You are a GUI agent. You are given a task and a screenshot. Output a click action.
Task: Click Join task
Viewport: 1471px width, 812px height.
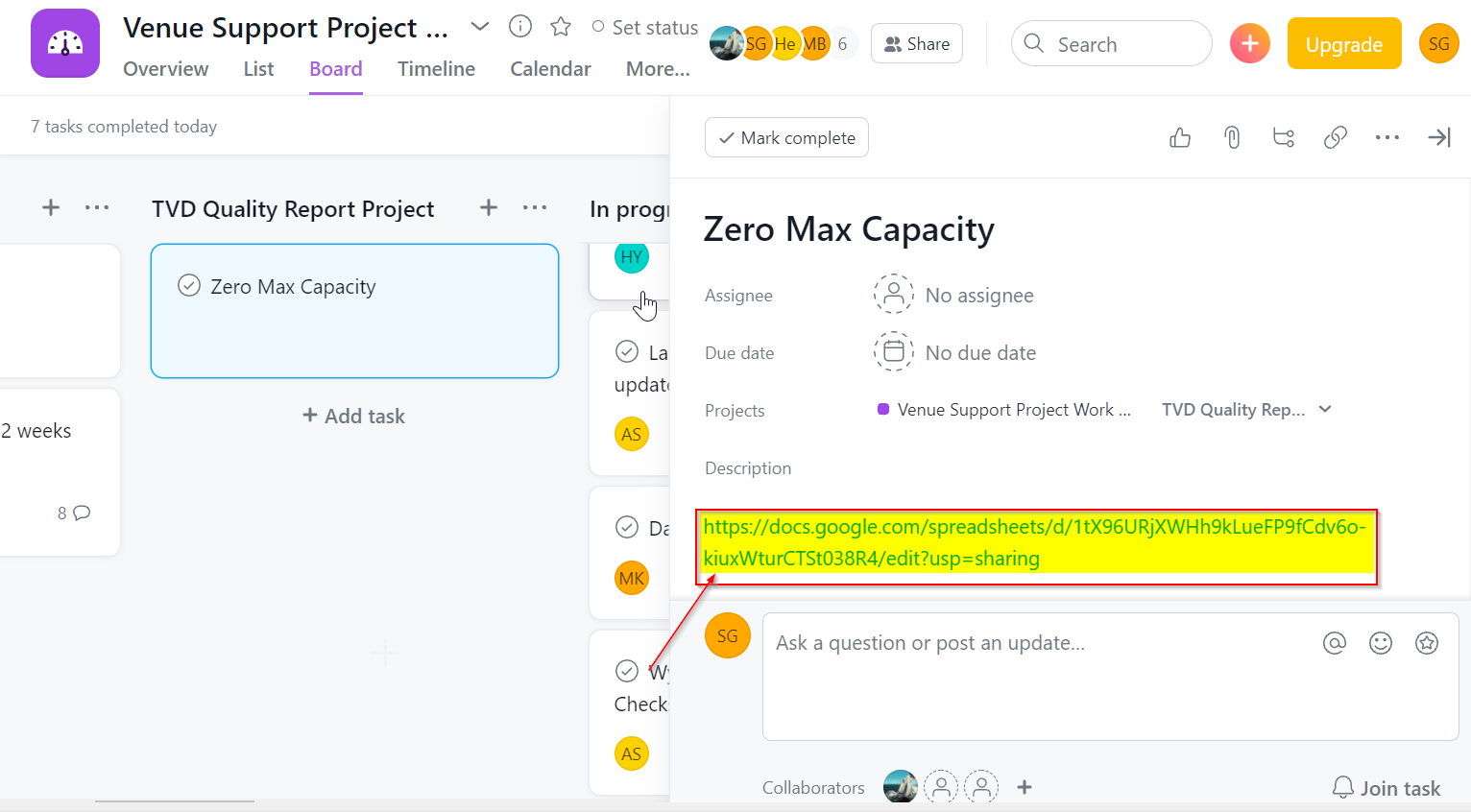(1387, 788)
